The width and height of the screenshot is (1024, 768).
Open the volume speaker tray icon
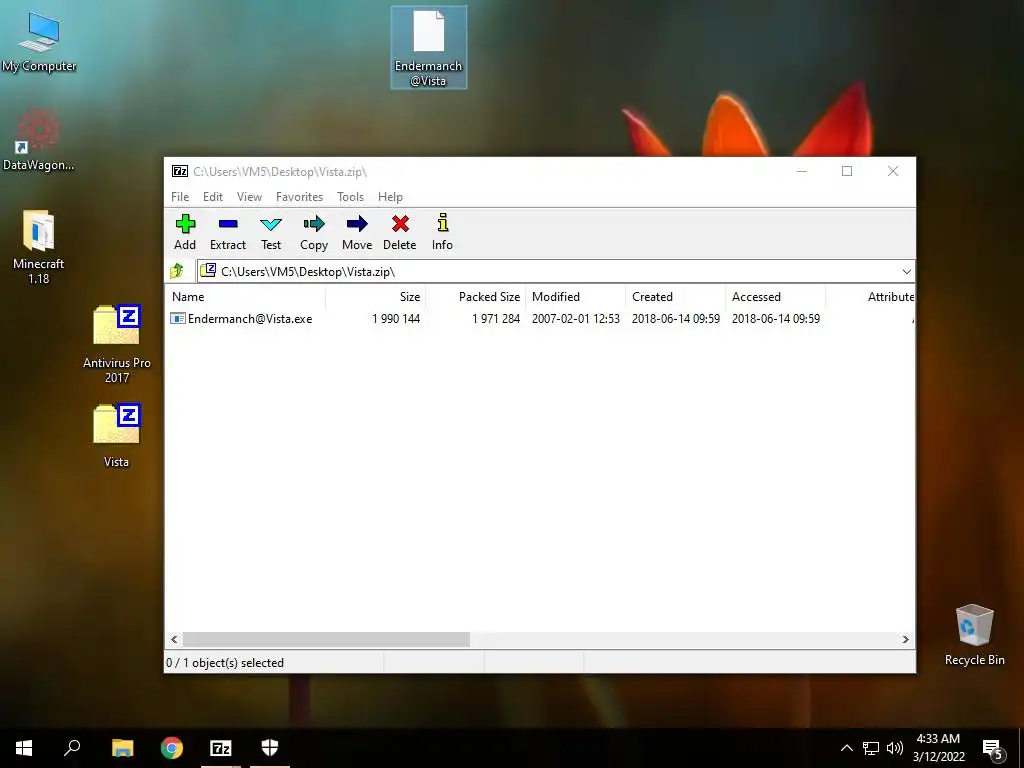click(x=894, y=748)
